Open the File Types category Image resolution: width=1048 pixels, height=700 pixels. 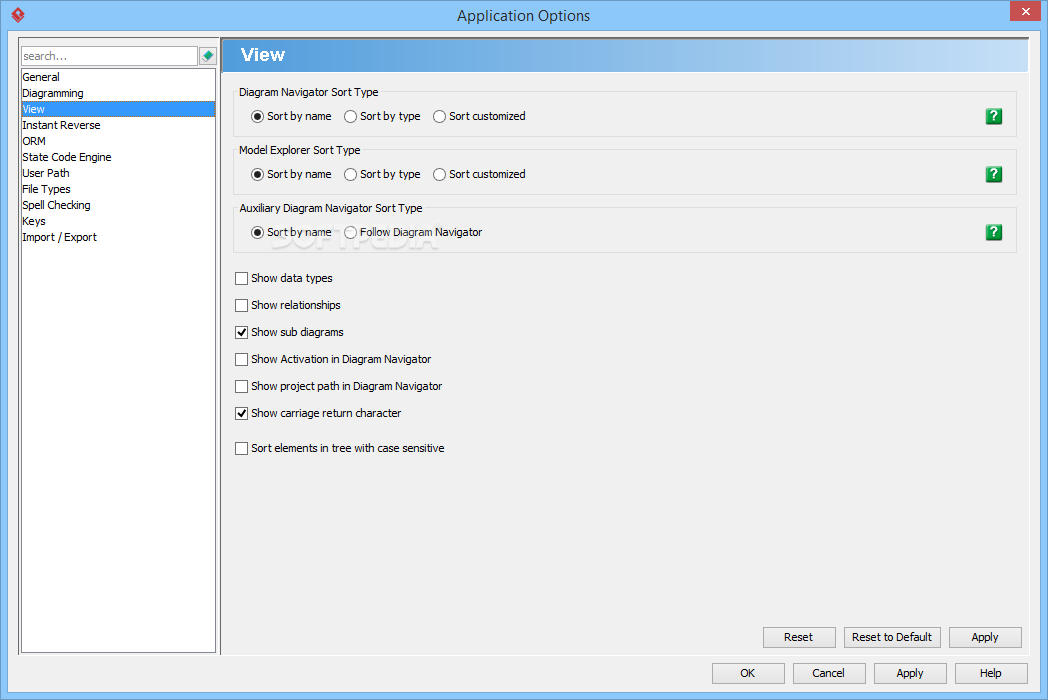[x=118, y=190]
